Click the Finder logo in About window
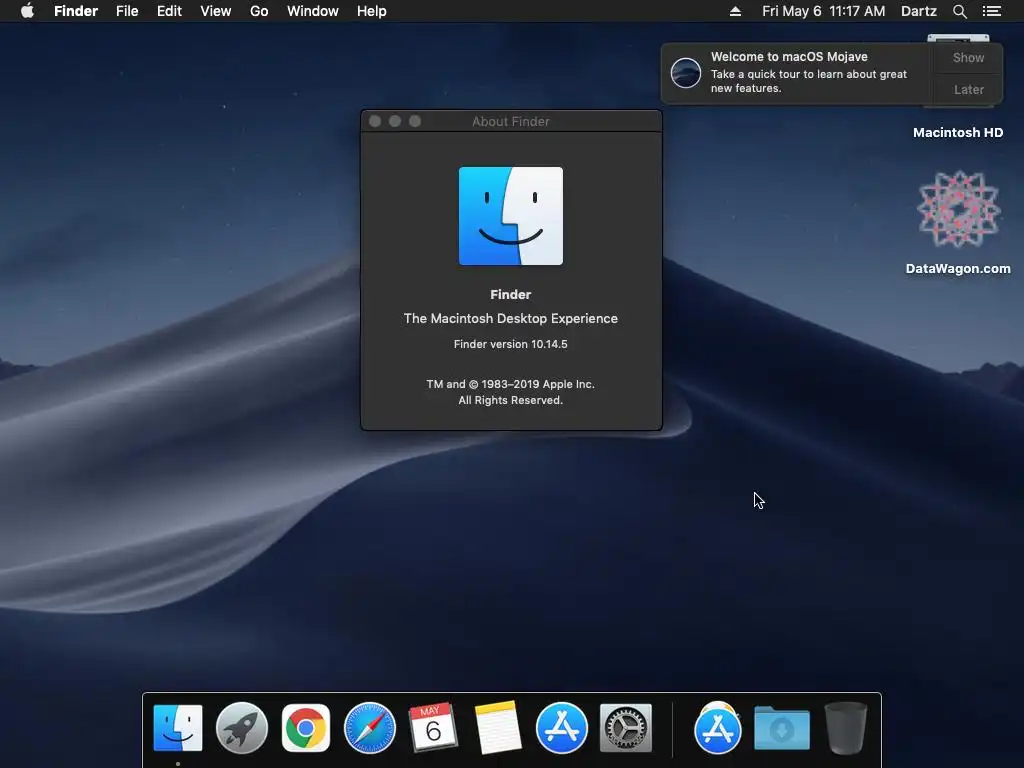Image resolution: width=1024 pixels, height=768 pixels. [511, 216]
